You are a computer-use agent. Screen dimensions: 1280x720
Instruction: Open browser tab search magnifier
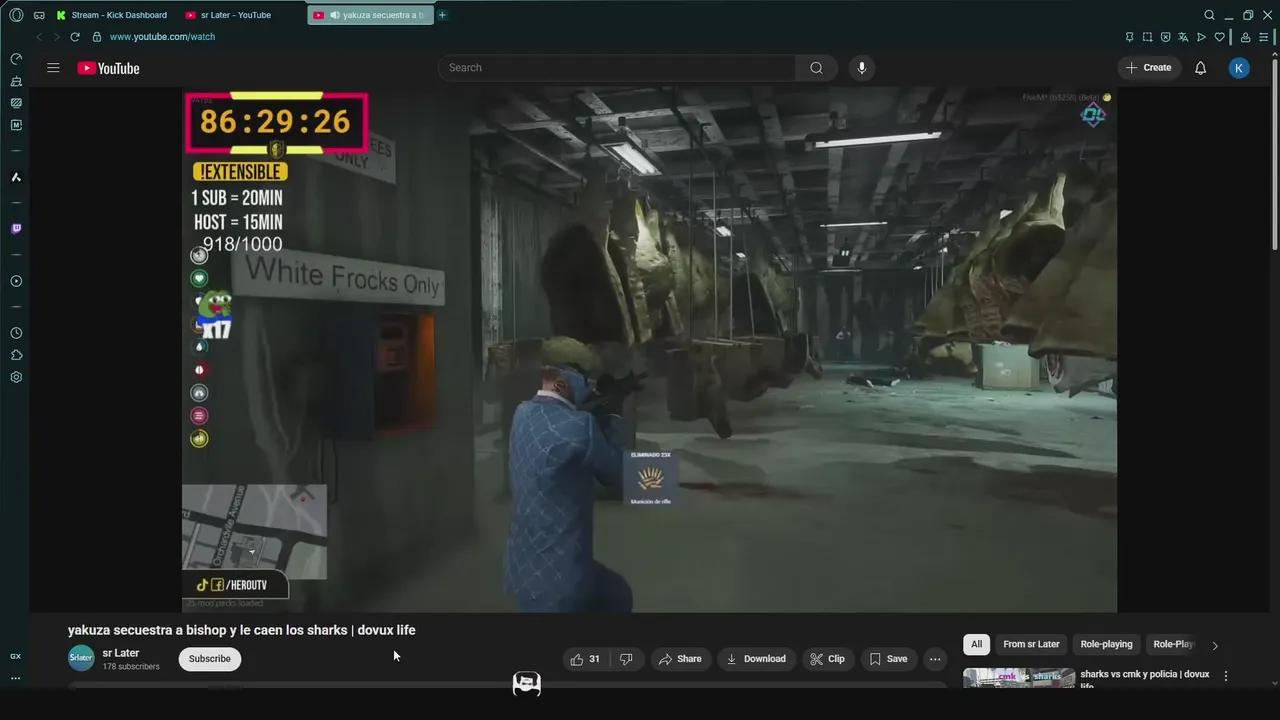1209,15
